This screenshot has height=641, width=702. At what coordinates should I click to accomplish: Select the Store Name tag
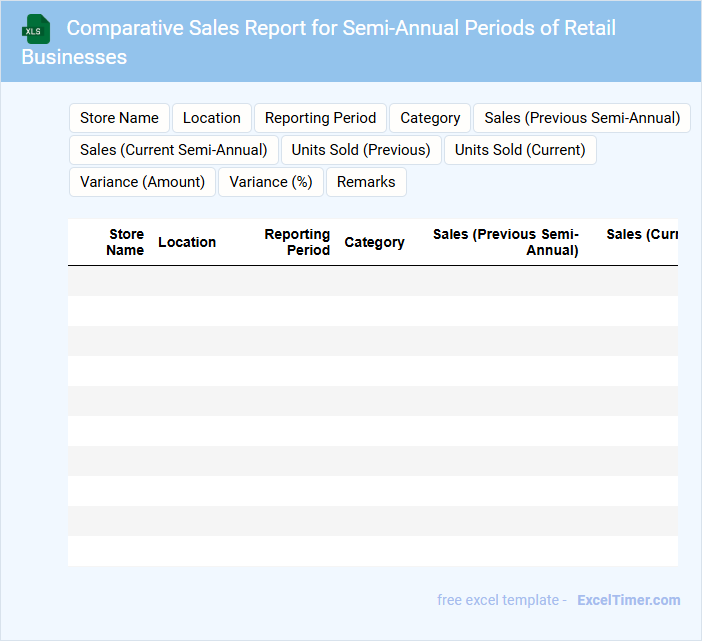(x=119, y=118)
